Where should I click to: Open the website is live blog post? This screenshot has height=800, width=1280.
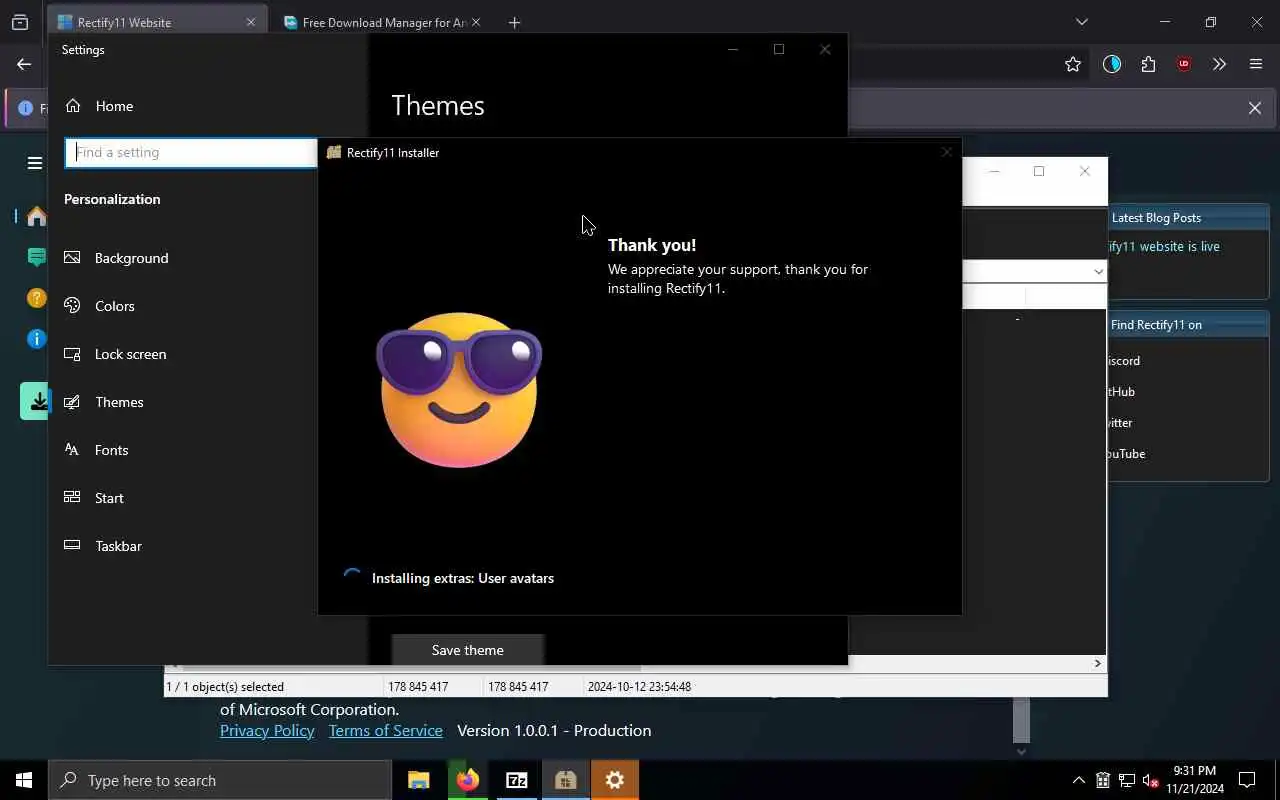(x=1165, y=246)
